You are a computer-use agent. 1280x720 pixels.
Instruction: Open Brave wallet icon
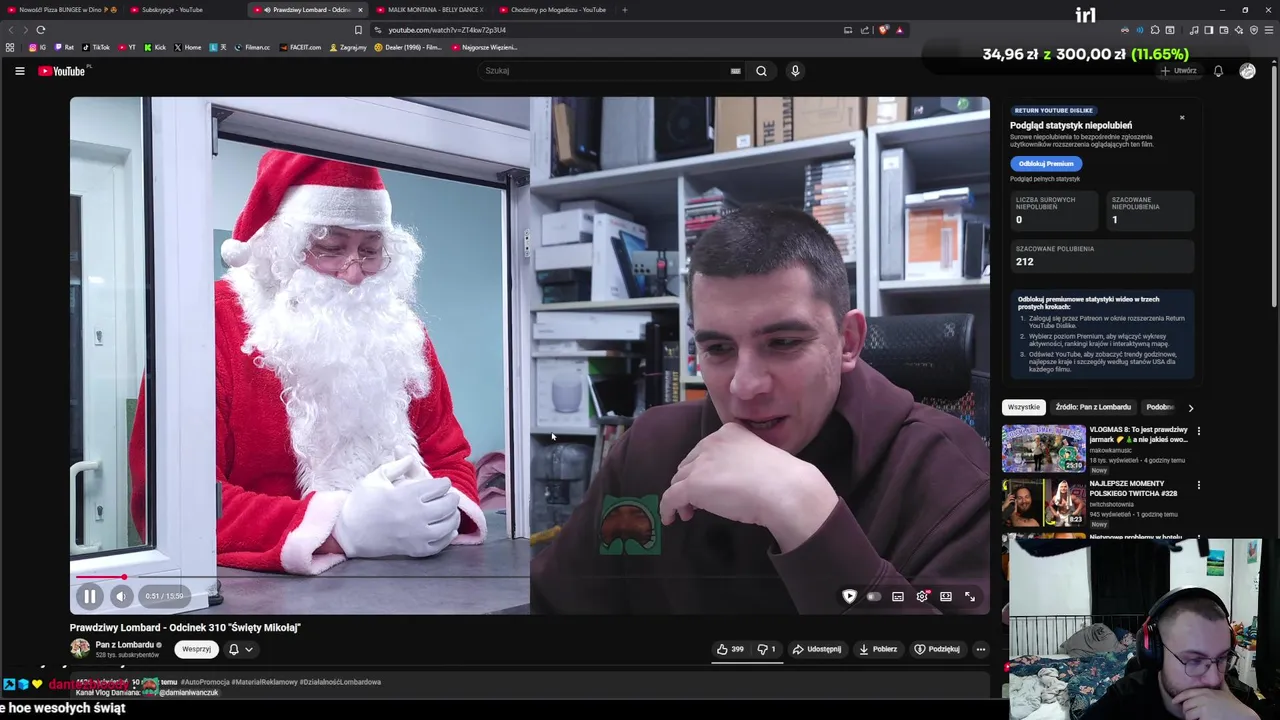point(1223,30)
